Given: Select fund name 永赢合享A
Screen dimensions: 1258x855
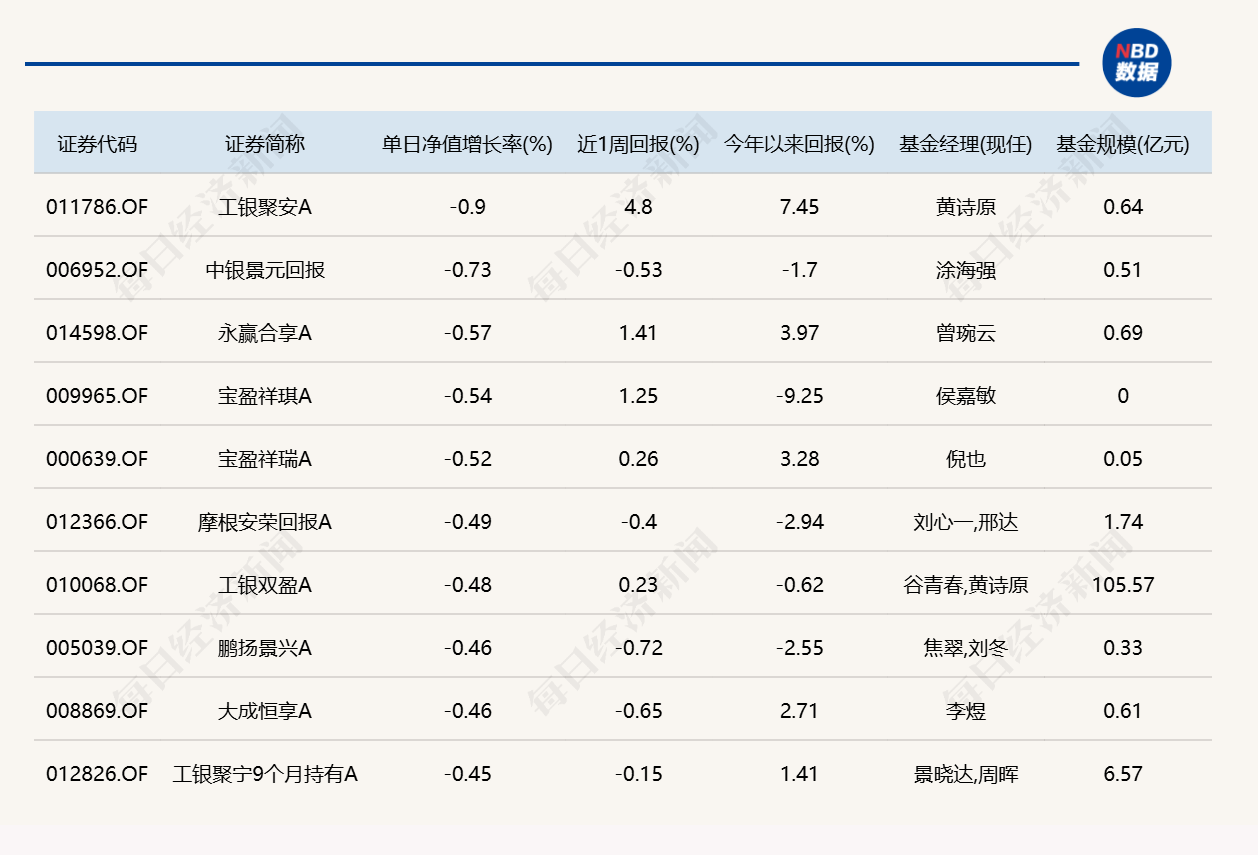Looking at the screenshot, I should tap(265, 333).
